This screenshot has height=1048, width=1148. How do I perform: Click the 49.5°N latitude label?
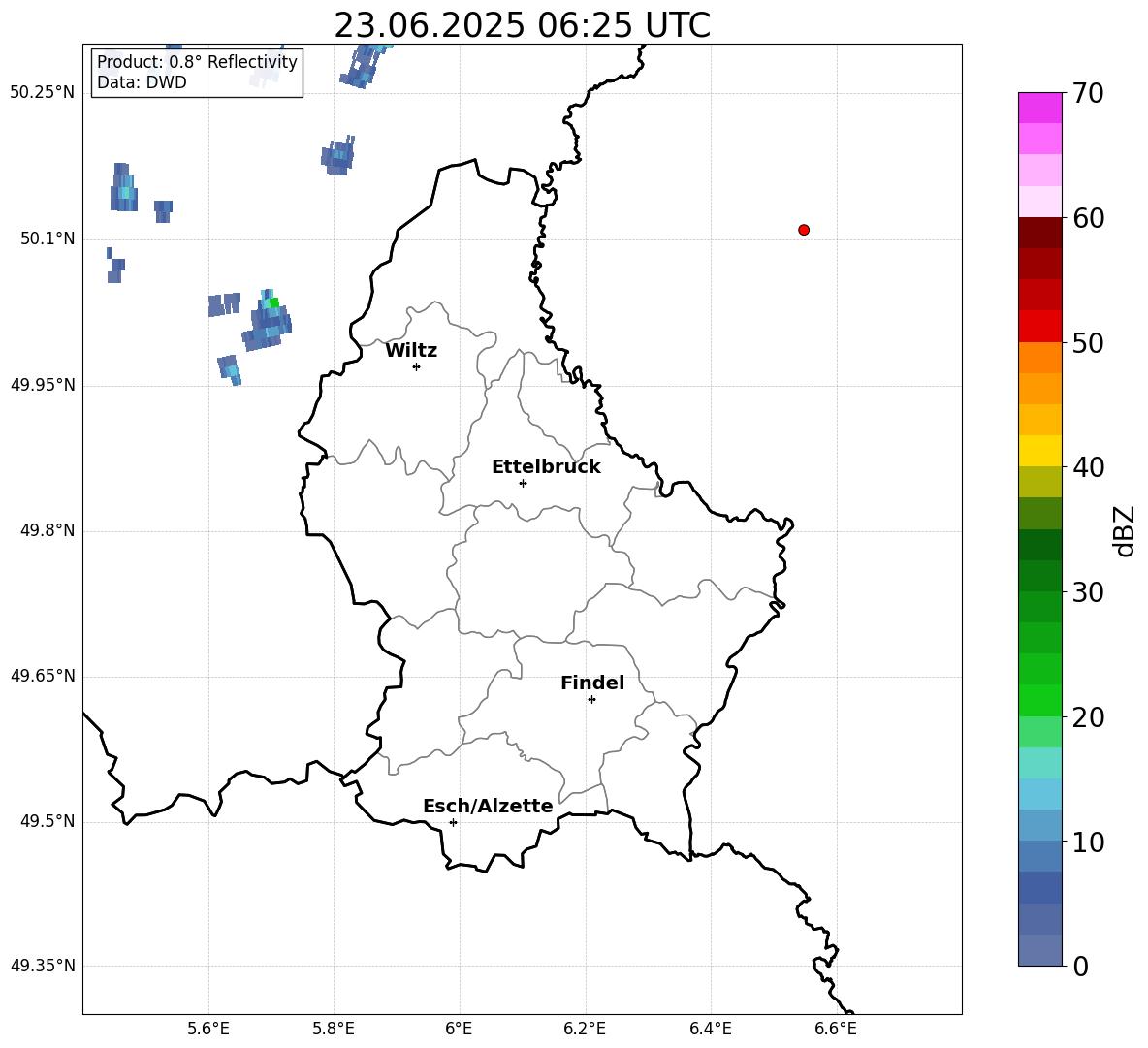(48, 821)
